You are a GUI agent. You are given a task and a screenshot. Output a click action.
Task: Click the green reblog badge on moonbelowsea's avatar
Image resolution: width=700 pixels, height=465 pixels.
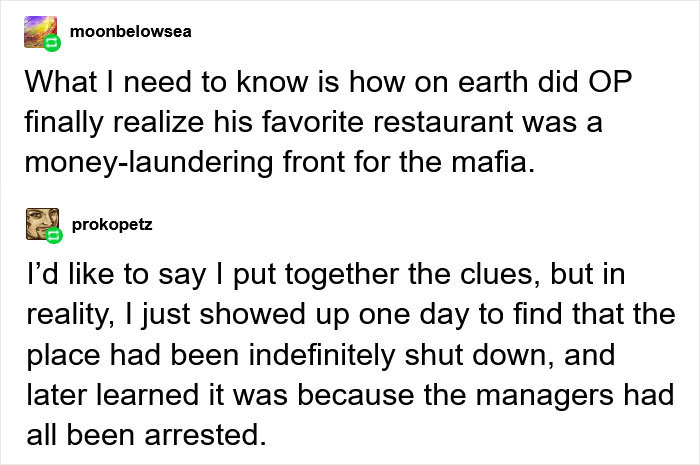pyautogui.click(x=53, y=45)
